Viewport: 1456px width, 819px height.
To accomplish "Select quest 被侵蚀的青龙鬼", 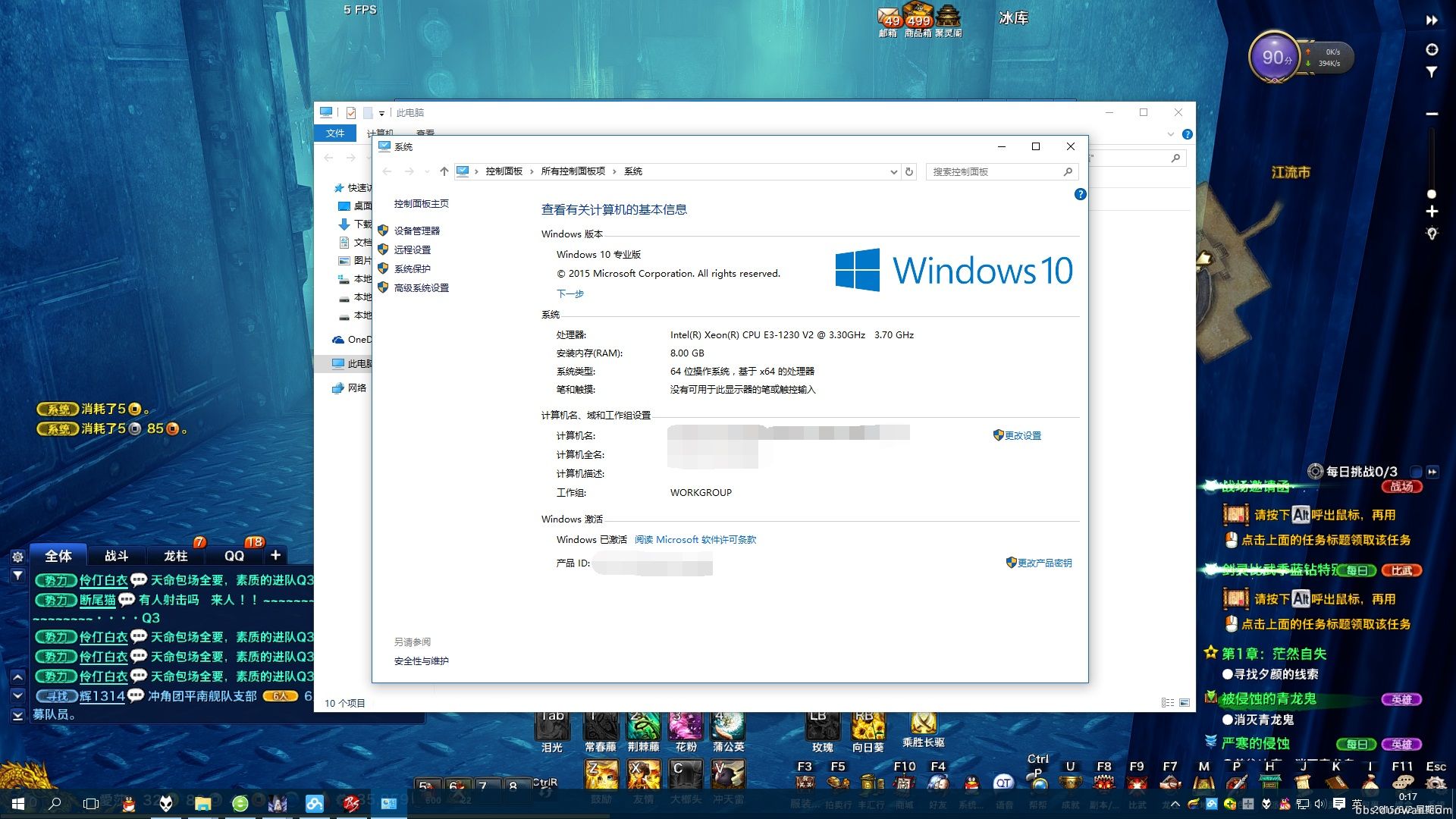I will pos(1268,699).
